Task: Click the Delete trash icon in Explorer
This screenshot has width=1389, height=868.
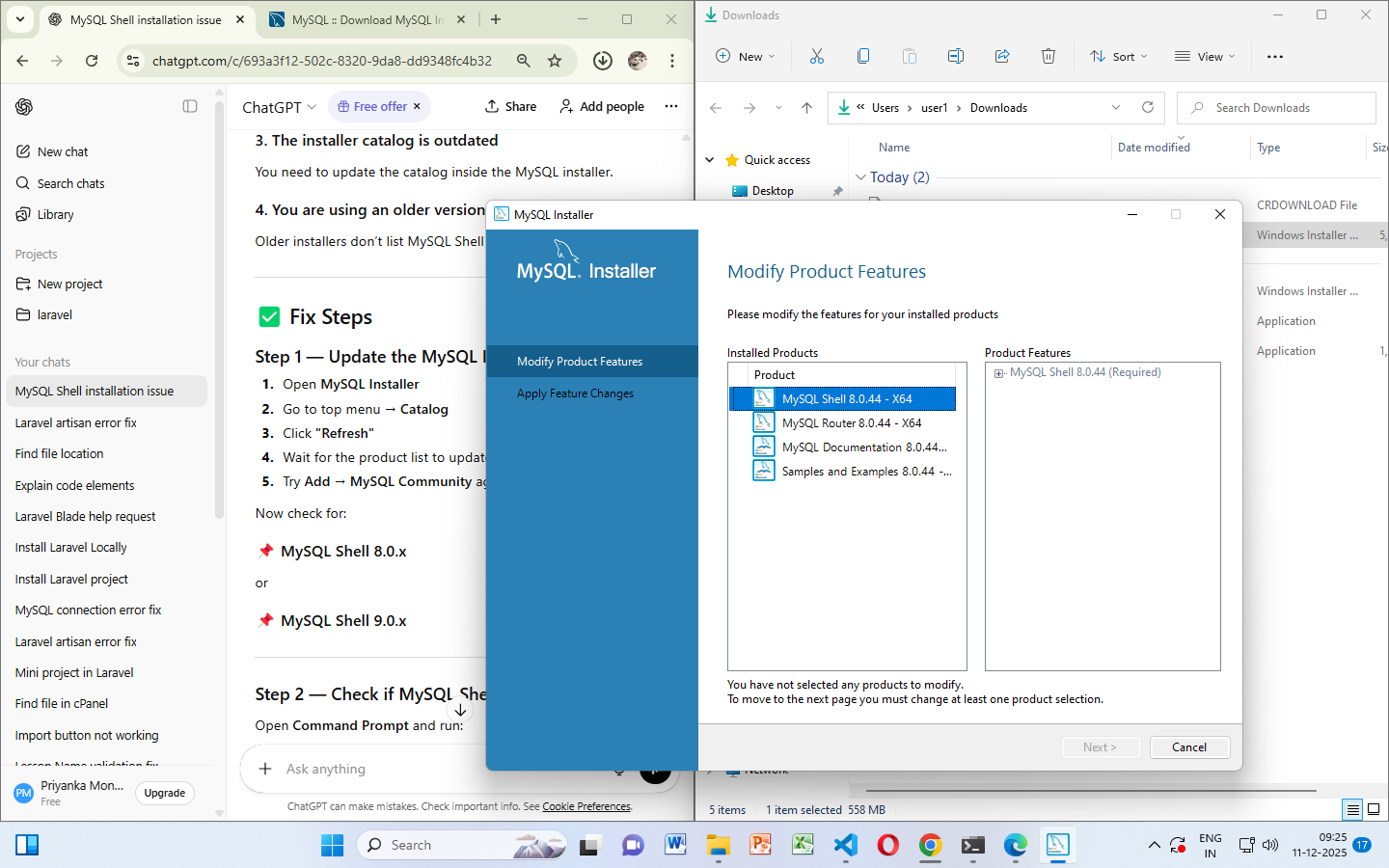Action: tap(1048, 57)
